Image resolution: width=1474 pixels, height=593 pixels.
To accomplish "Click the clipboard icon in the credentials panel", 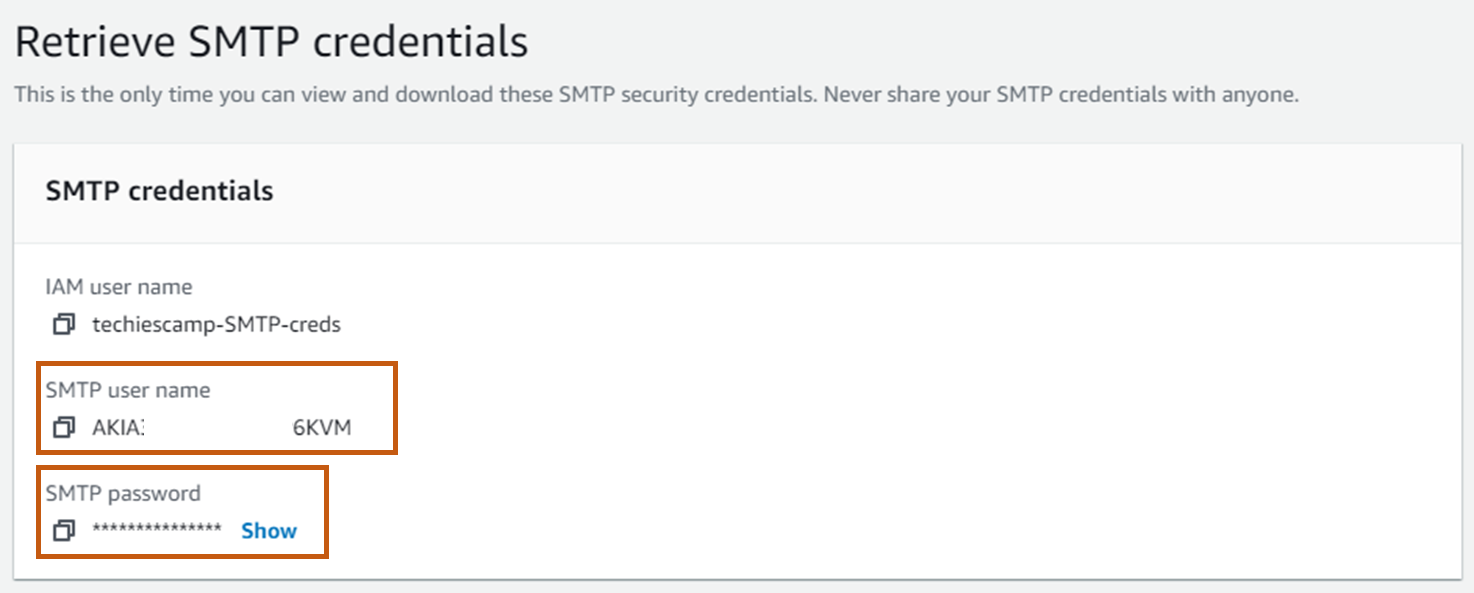I will tap(64, 325).
